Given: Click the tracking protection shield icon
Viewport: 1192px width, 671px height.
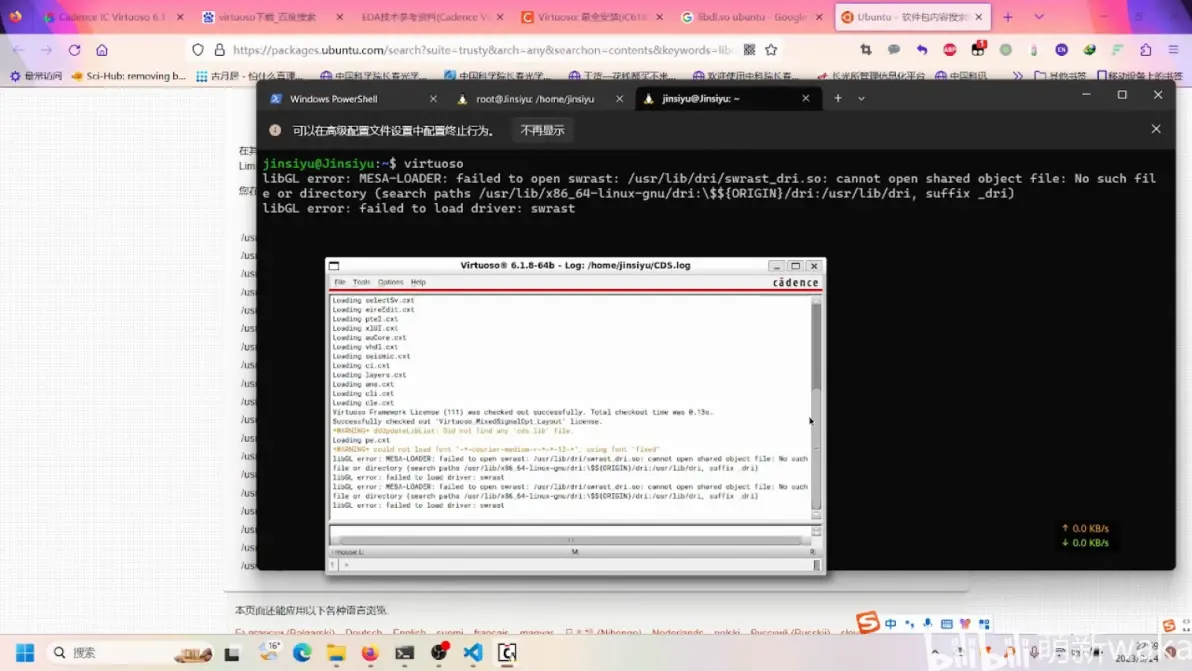Looking at the screenshot, I should point(198,50).
